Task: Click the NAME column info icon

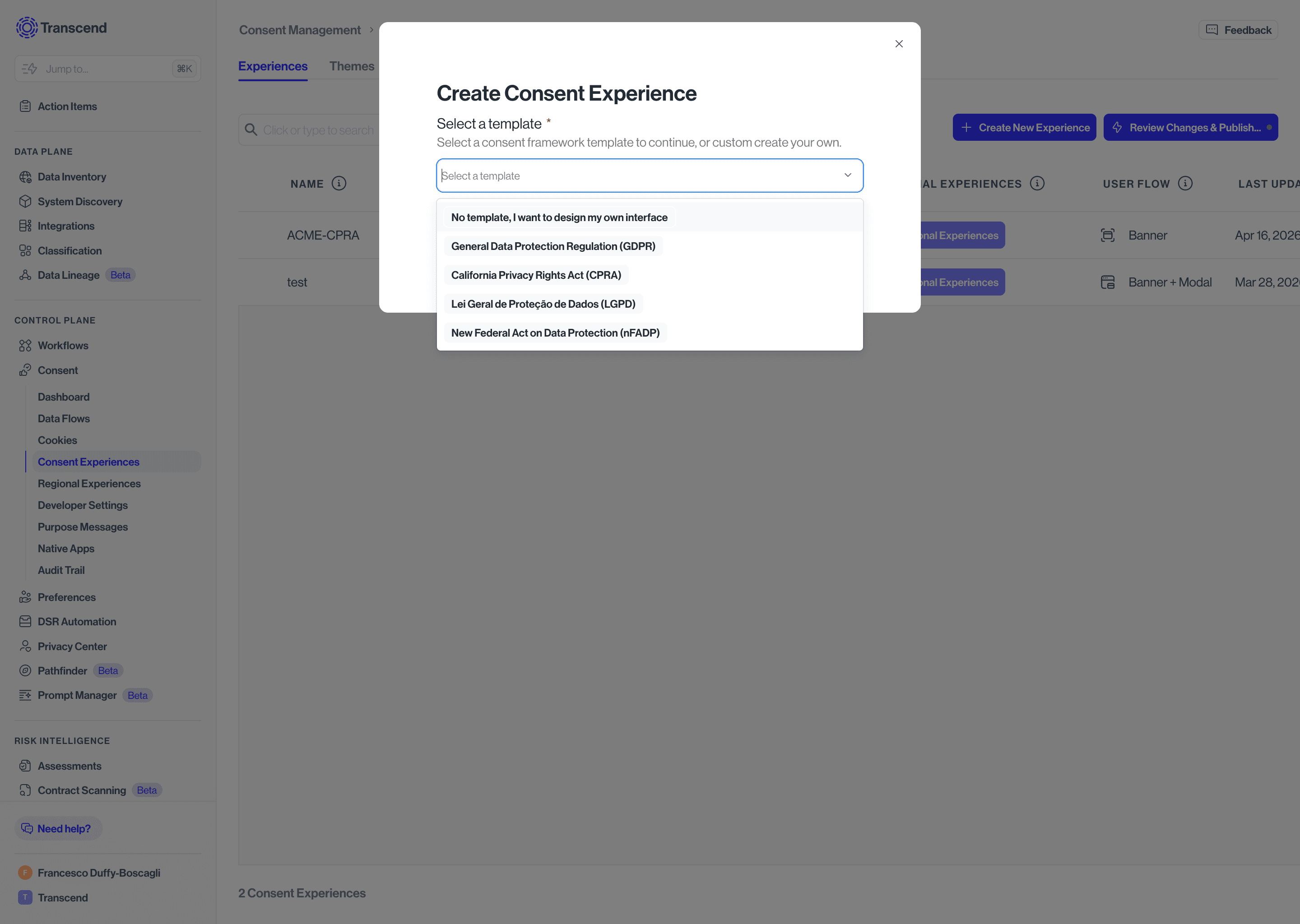Action: pyautogui.click(x=339, y=183)
